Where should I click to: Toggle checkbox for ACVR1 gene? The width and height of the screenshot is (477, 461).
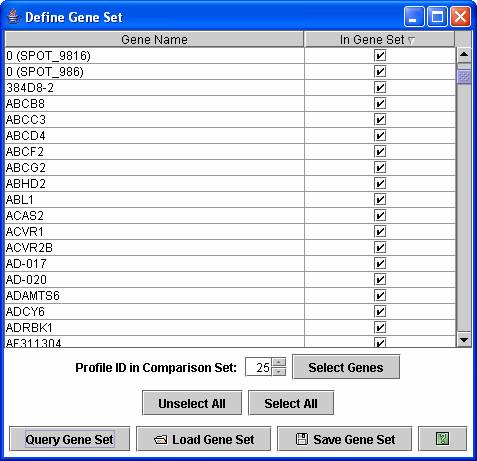coord(380,232)
